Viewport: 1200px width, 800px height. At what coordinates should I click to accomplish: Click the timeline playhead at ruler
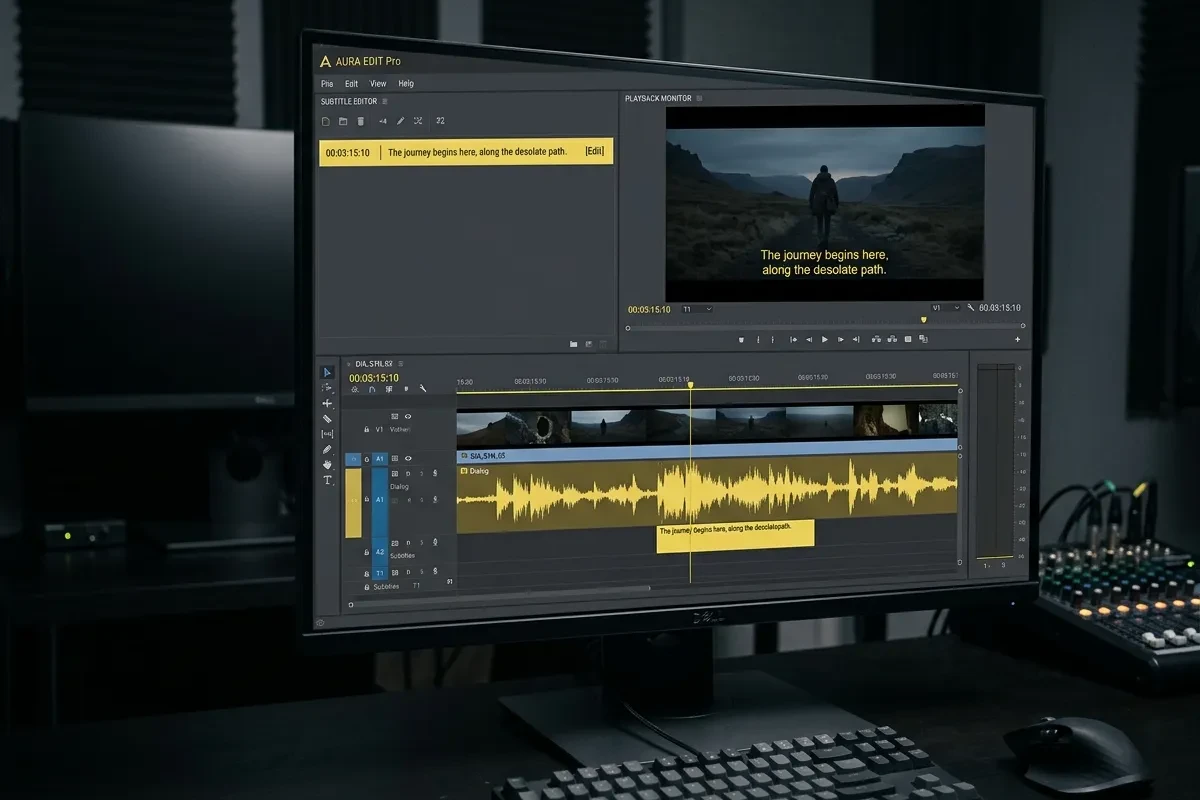point(690,385)
